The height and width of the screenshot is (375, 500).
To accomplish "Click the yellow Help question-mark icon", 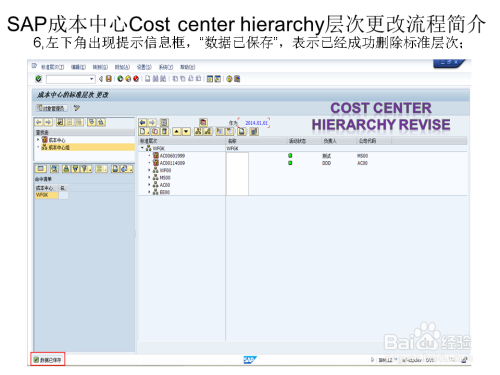I will coord(229,79).
